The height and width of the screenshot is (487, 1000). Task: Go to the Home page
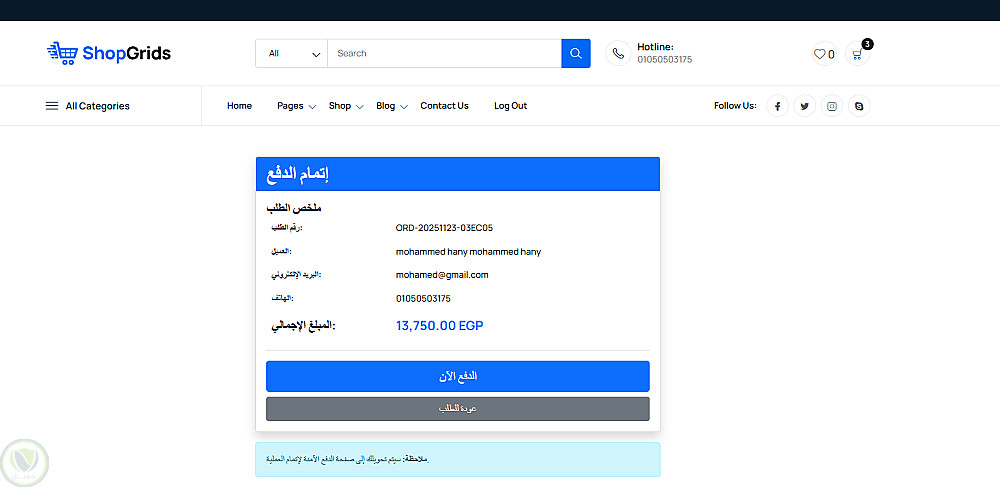point(239,106)
